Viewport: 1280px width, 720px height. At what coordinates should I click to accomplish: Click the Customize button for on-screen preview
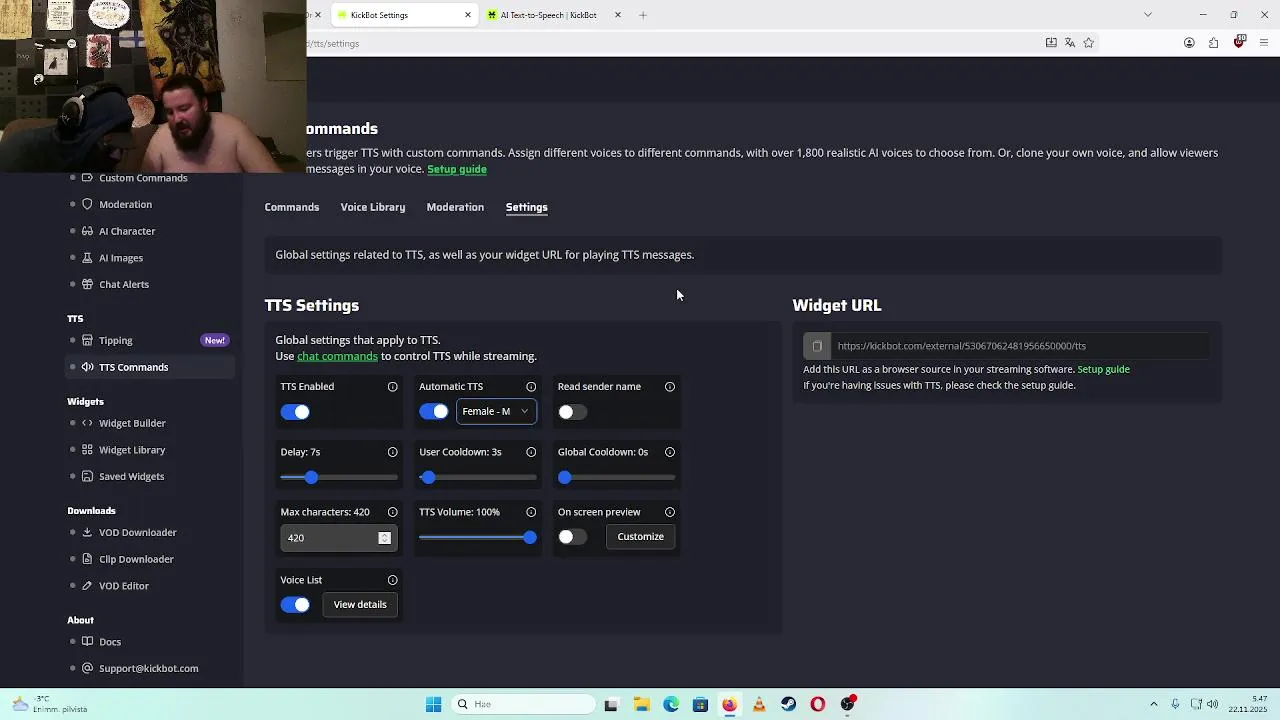[640, 537]
